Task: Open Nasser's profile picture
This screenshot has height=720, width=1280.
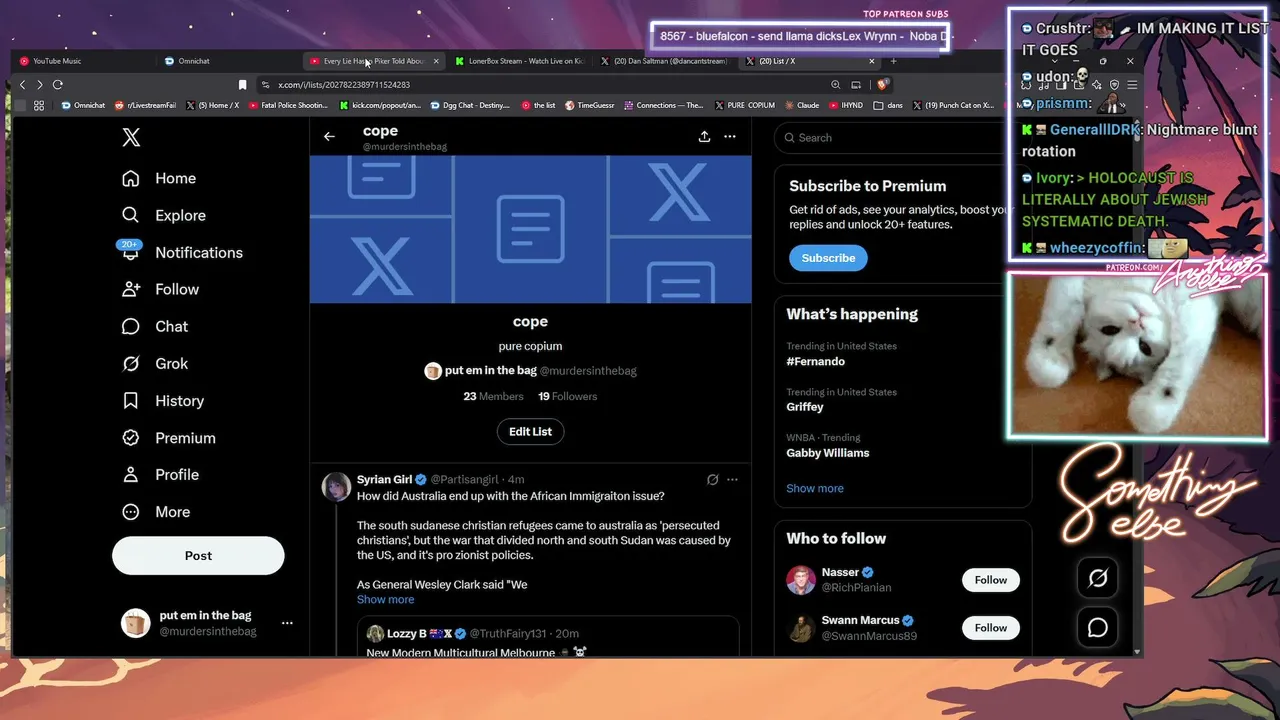Action: [x=801, y=580]
